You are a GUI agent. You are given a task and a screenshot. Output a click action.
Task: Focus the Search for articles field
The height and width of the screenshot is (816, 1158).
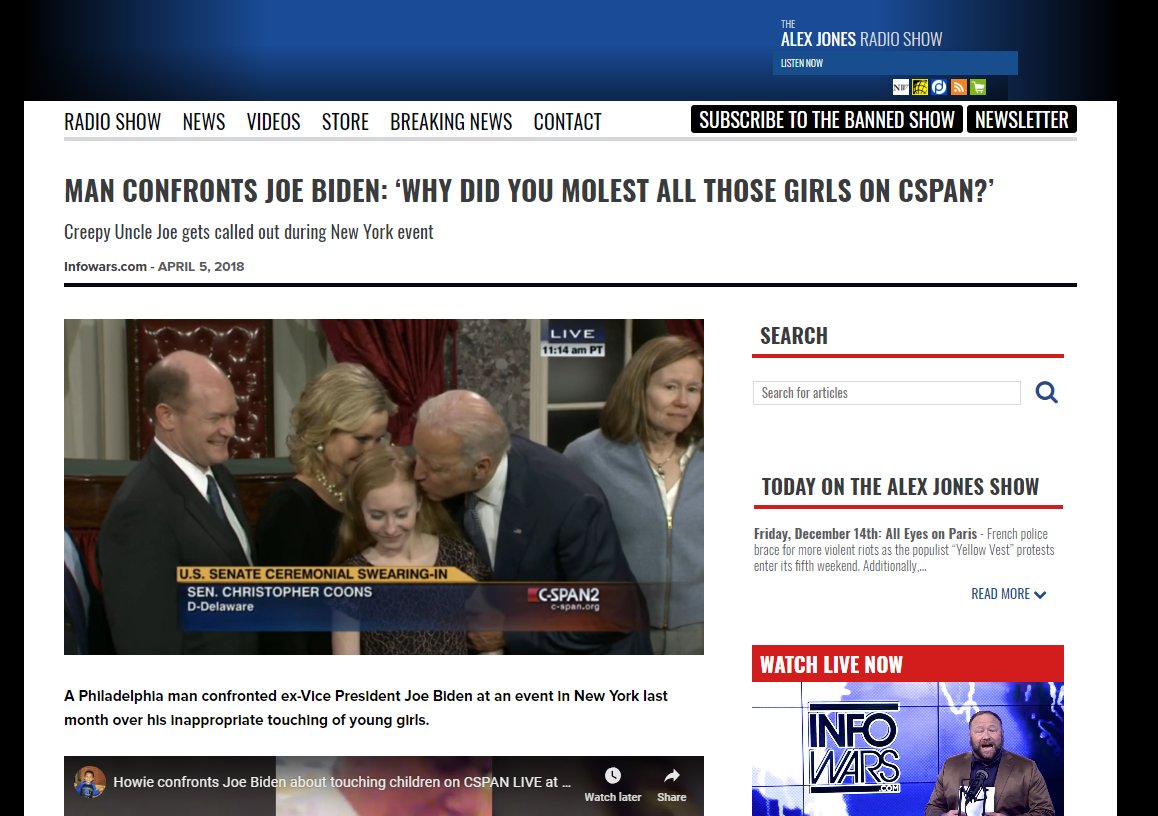click(x=886, y=393)
